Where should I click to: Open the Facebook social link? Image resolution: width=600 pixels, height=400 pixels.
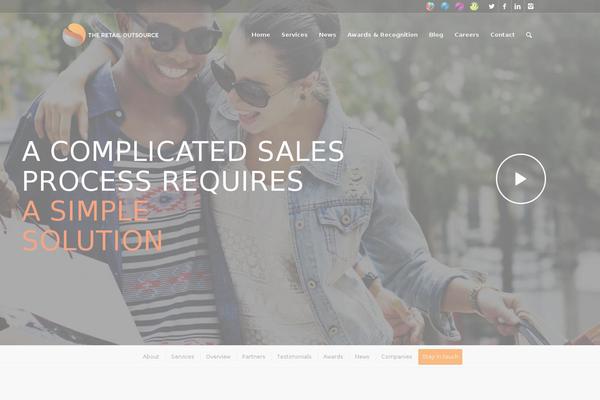[504, 7]
